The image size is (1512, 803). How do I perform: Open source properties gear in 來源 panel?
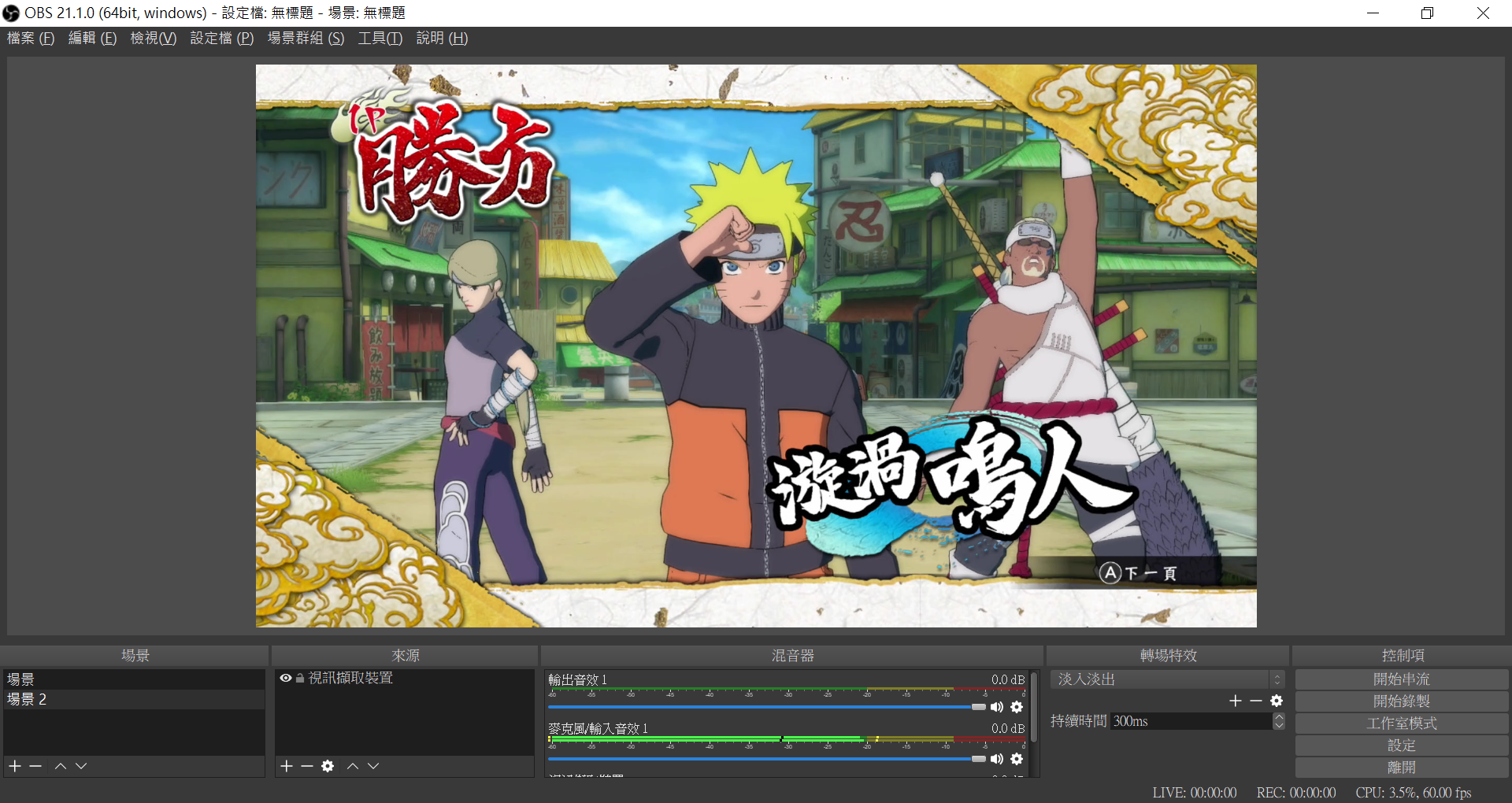click(x=328, y=766)
